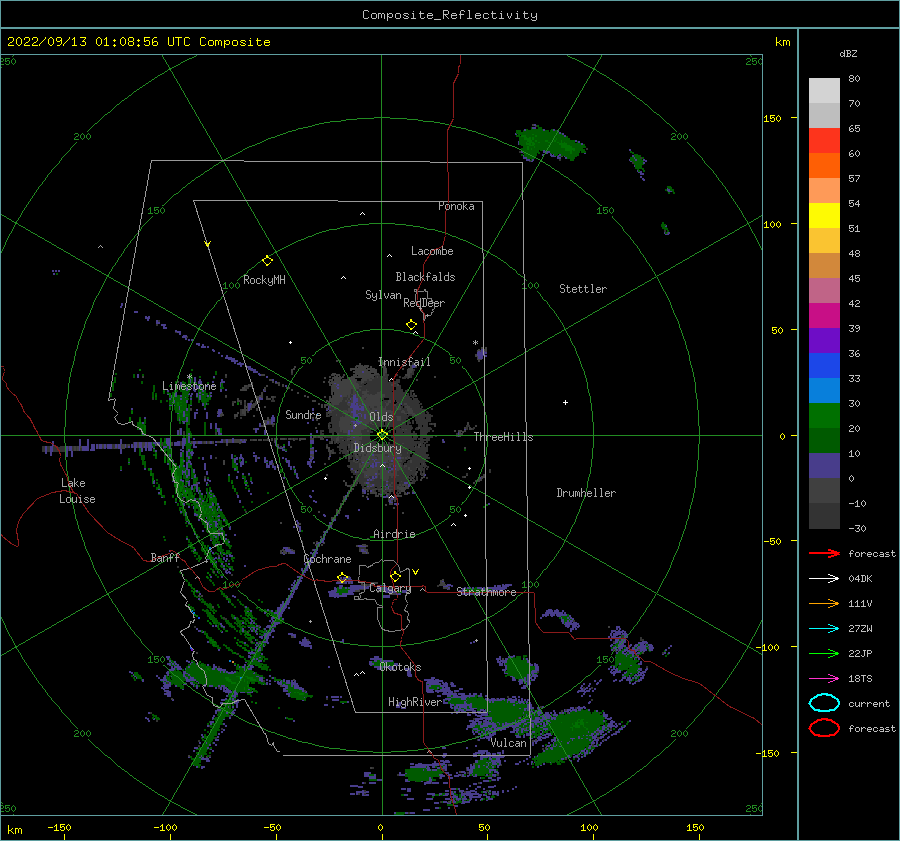
Task: Click the cyan current ellipse in legend
Action: click(x=824, y=703)
